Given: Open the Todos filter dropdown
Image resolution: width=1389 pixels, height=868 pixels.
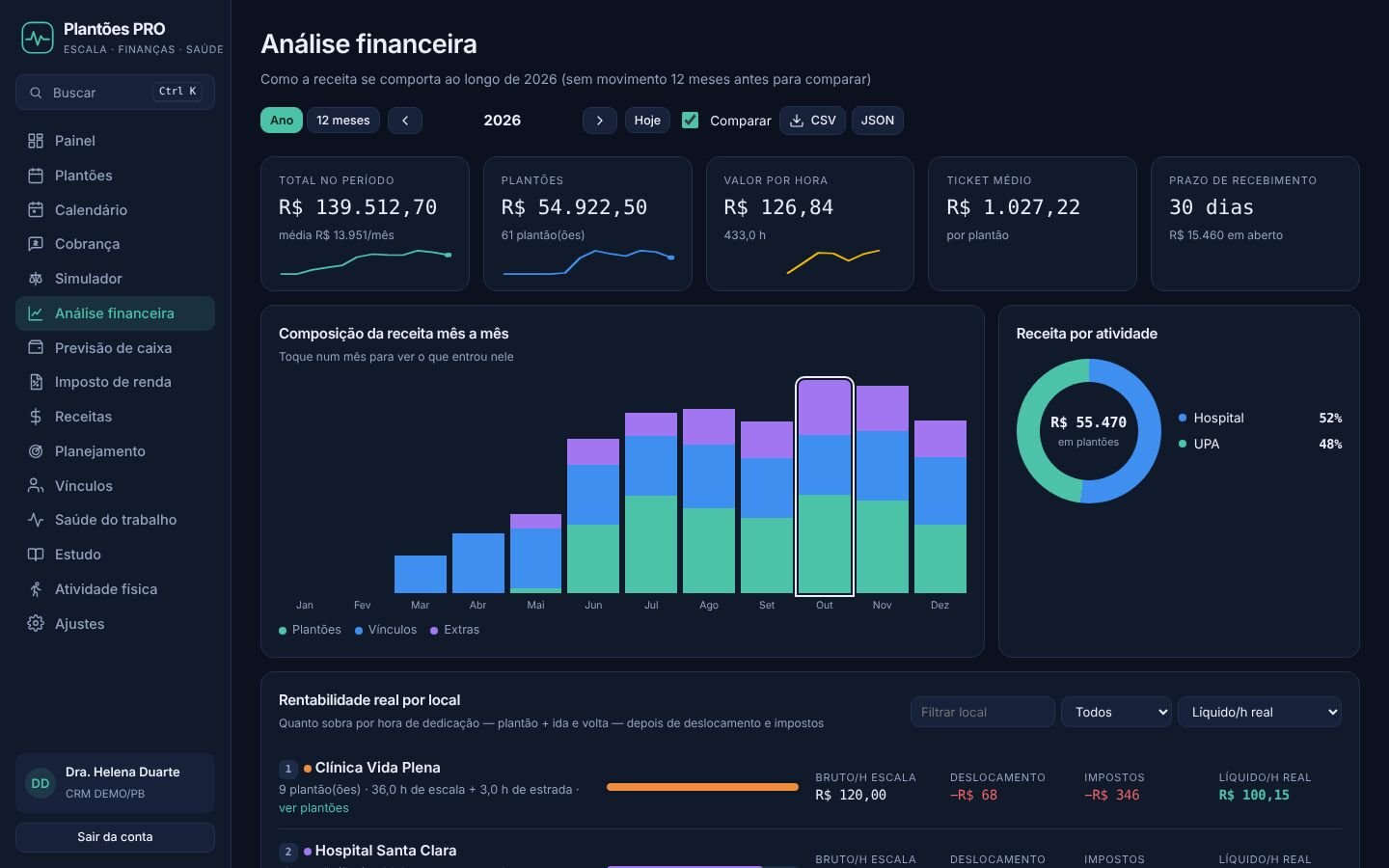Looking at the screenshot, I should tap(1116, 712).
